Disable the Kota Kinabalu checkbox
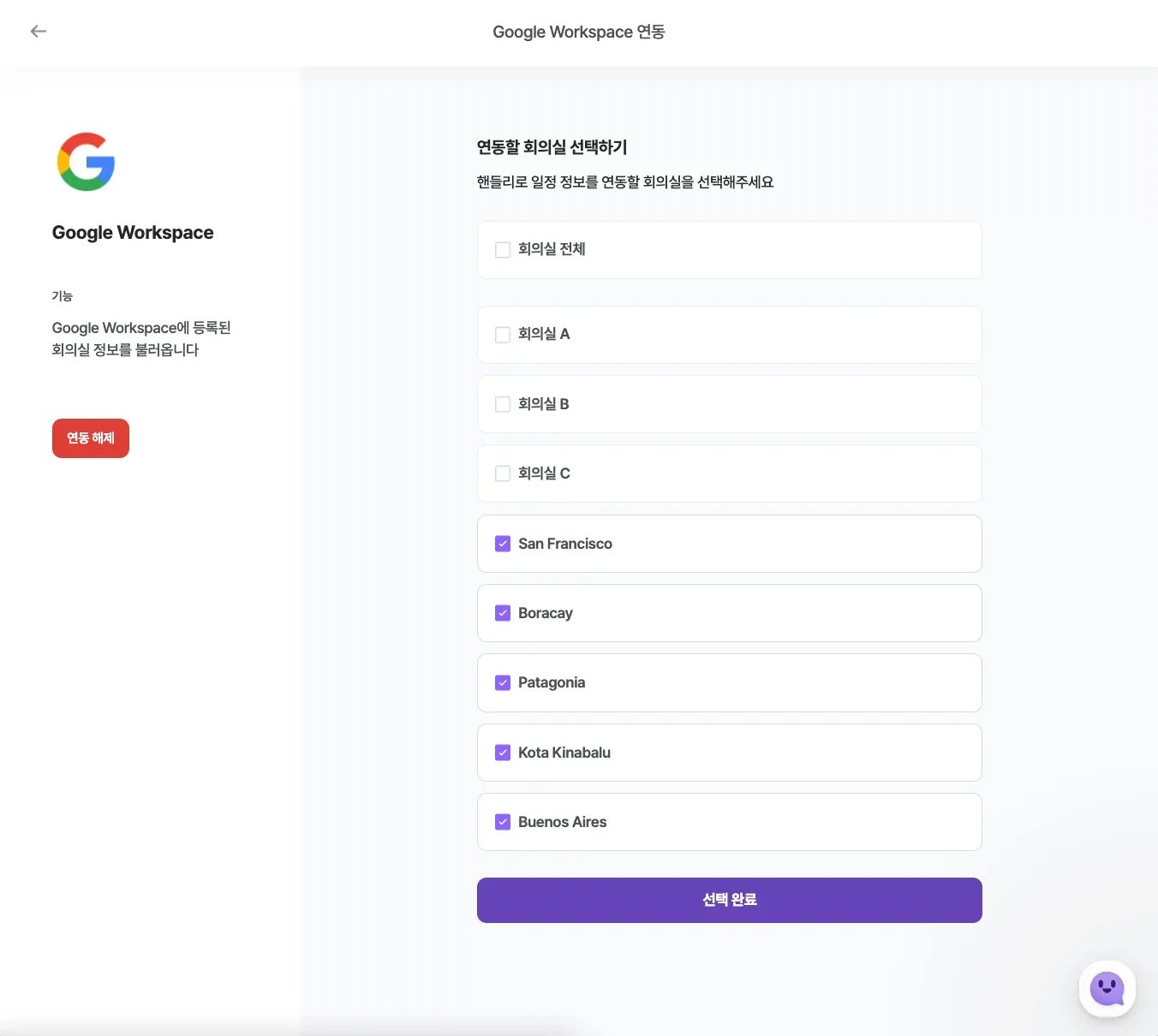 click(503, 753)
